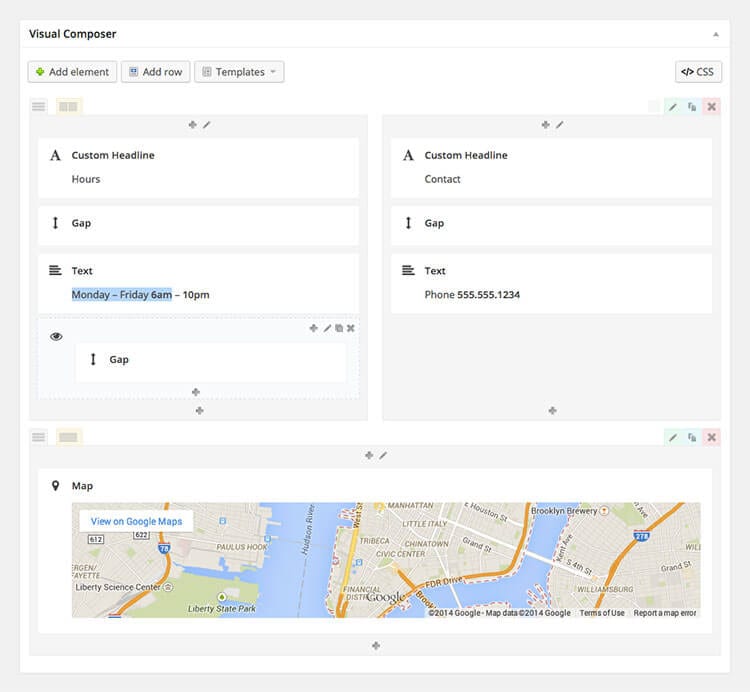Clone the first row

point(692,106)
